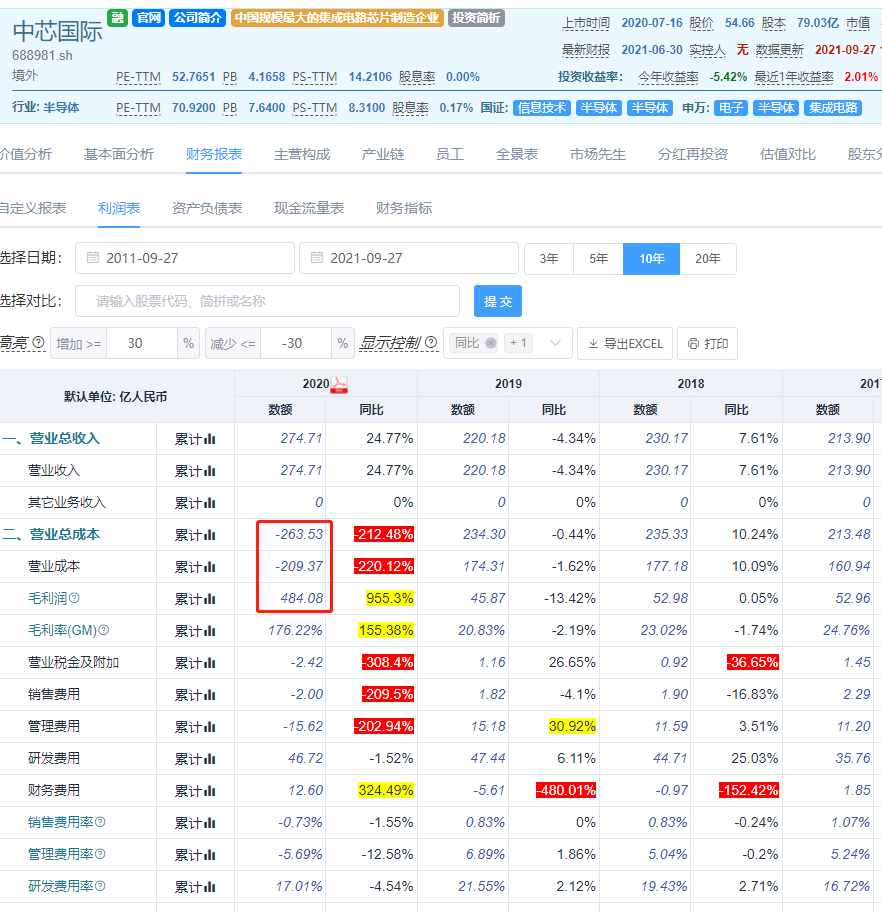Show 销售费用 row bar chart icon
The height and width of the screenshot is (912, 882).
pyautogui.click(x=210, y=695)
